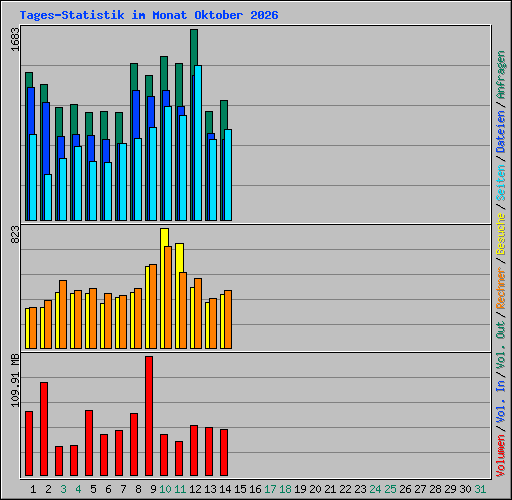
Task: Click the chart title 'Tages-Statistik im Monat Oktober 2026'
Action: (149, 15)
